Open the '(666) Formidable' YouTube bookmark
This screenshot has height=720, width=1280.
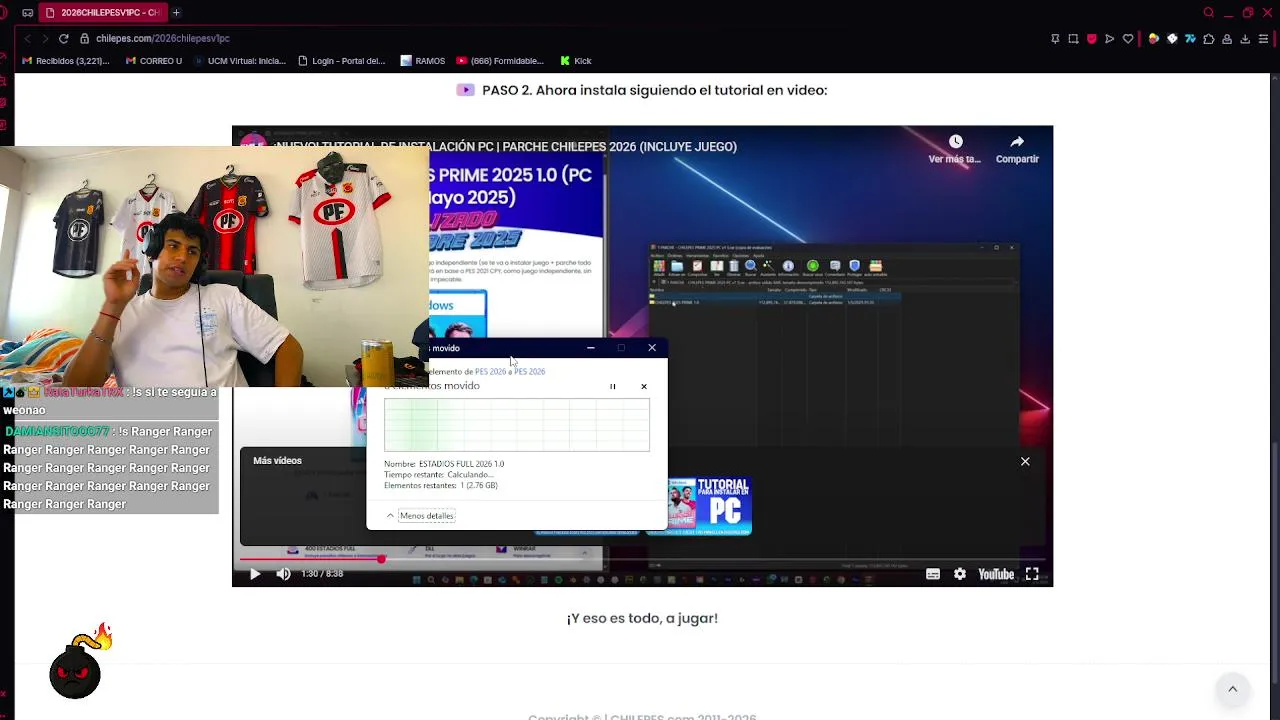(500, 61)
